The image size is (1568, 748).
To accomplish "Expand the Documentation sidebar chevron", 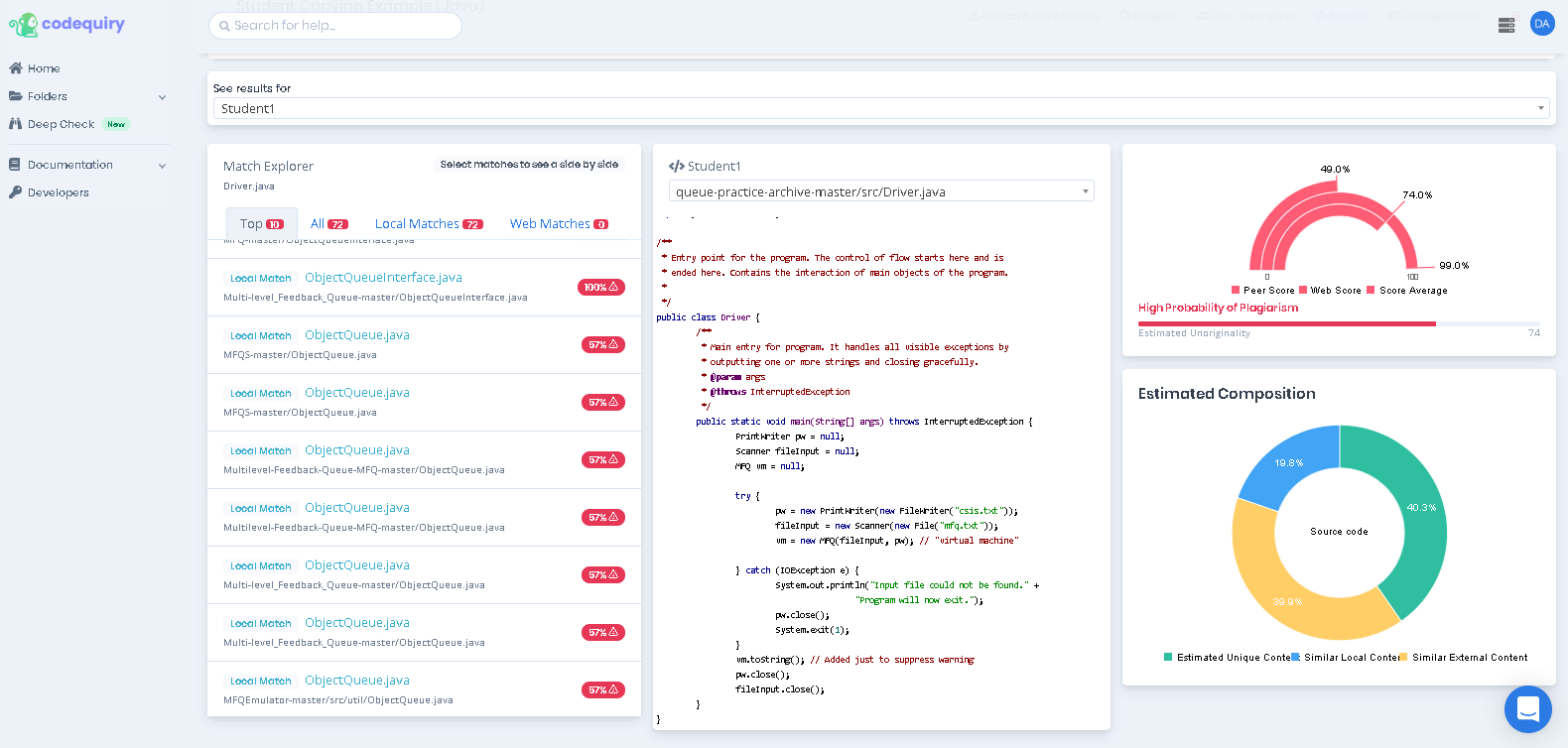I will tap(162, 166).
